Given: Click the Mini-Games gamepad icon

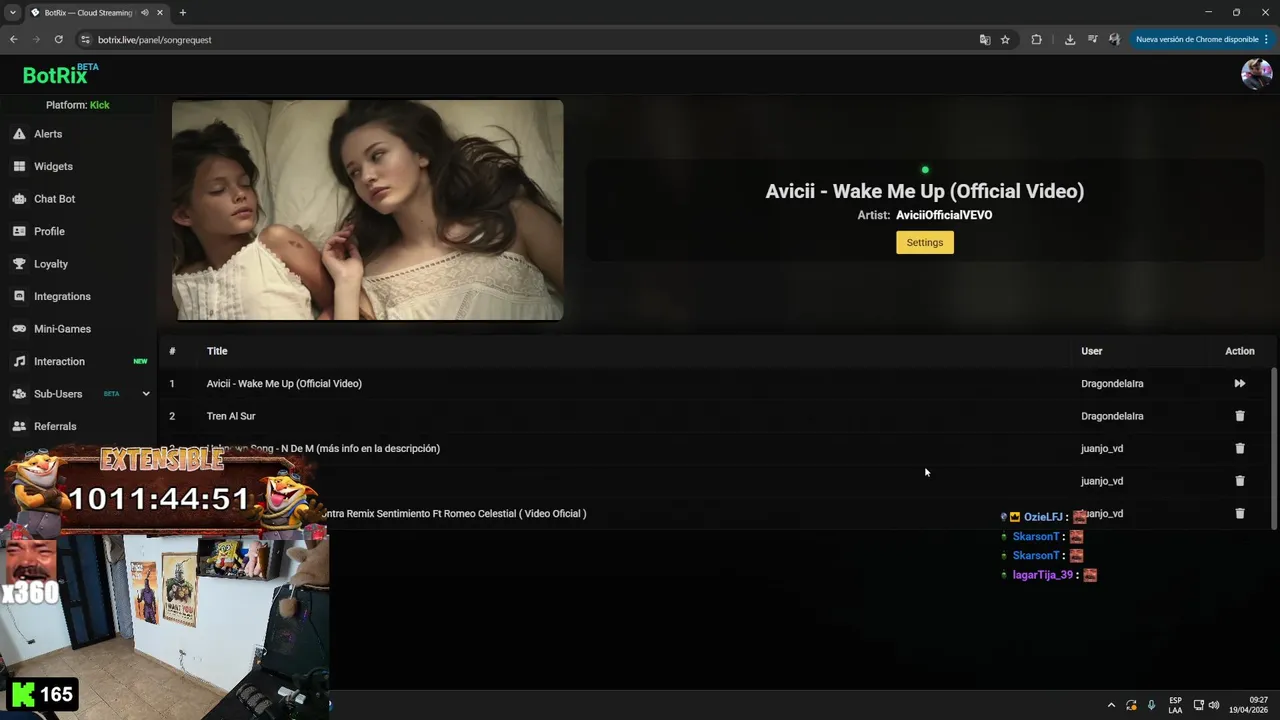Looking at the screenshot, I should pos(19,329).
